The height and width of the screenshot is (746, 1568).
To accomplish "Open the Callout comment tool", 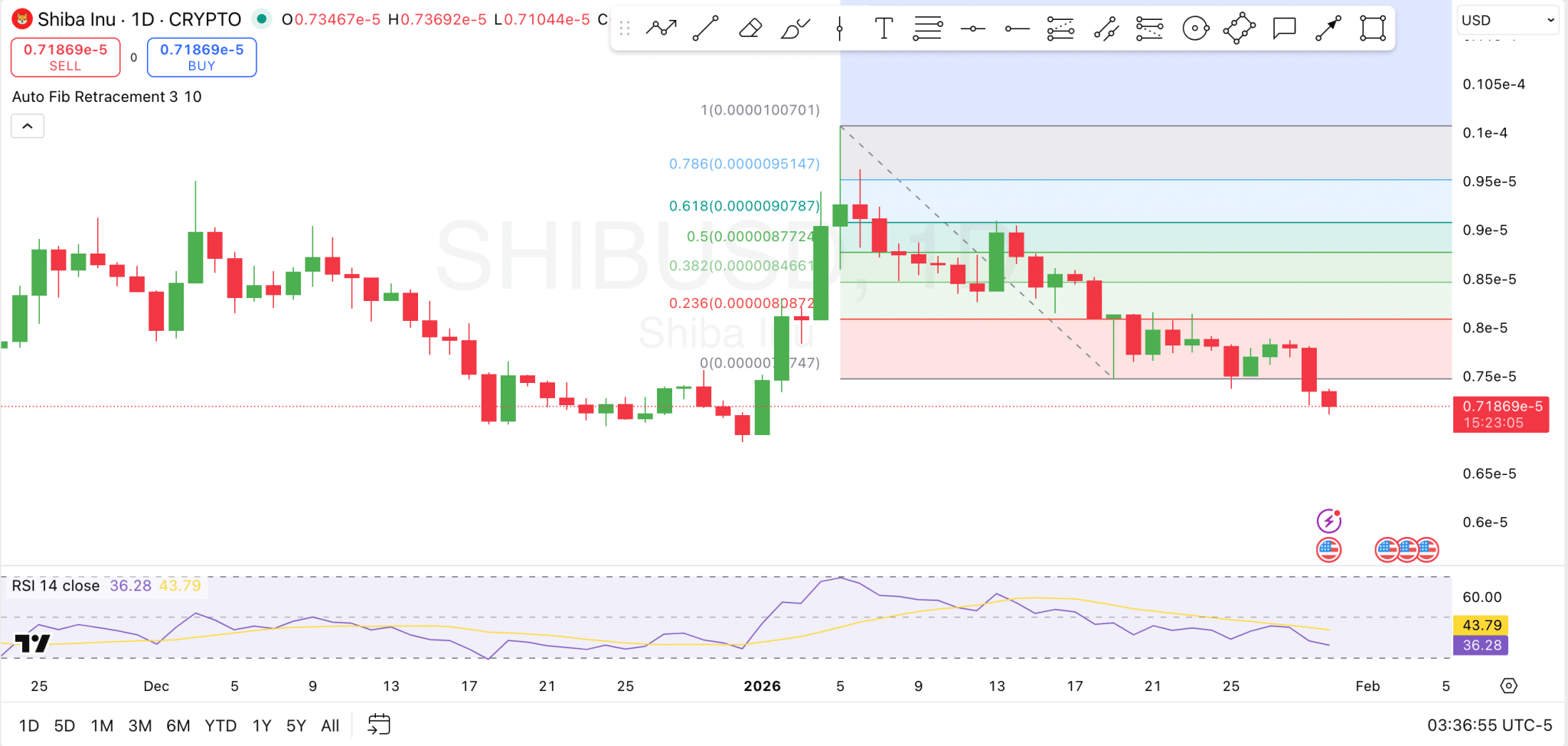I will [1283, 28].
